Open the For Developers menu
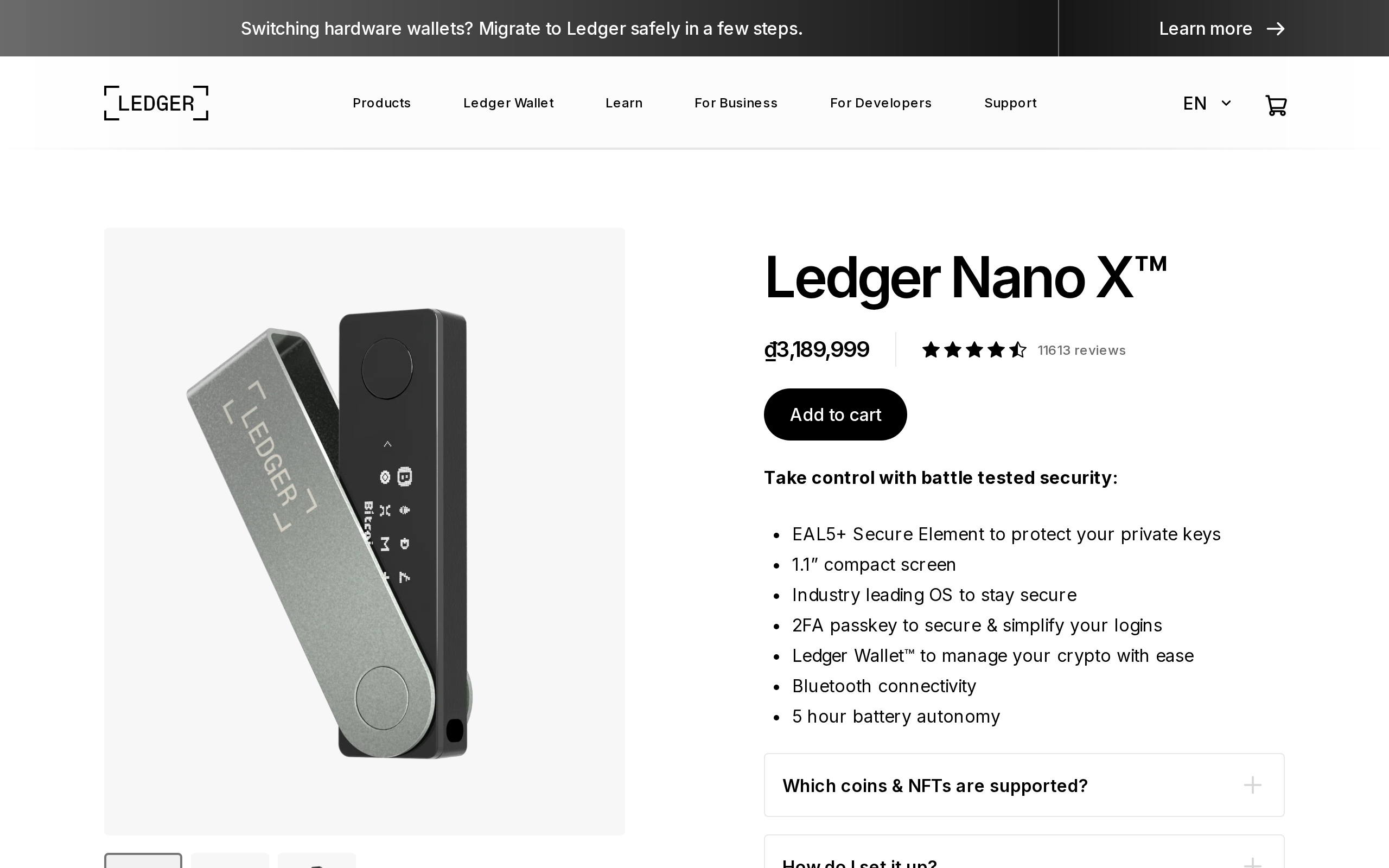 [881, 103]
